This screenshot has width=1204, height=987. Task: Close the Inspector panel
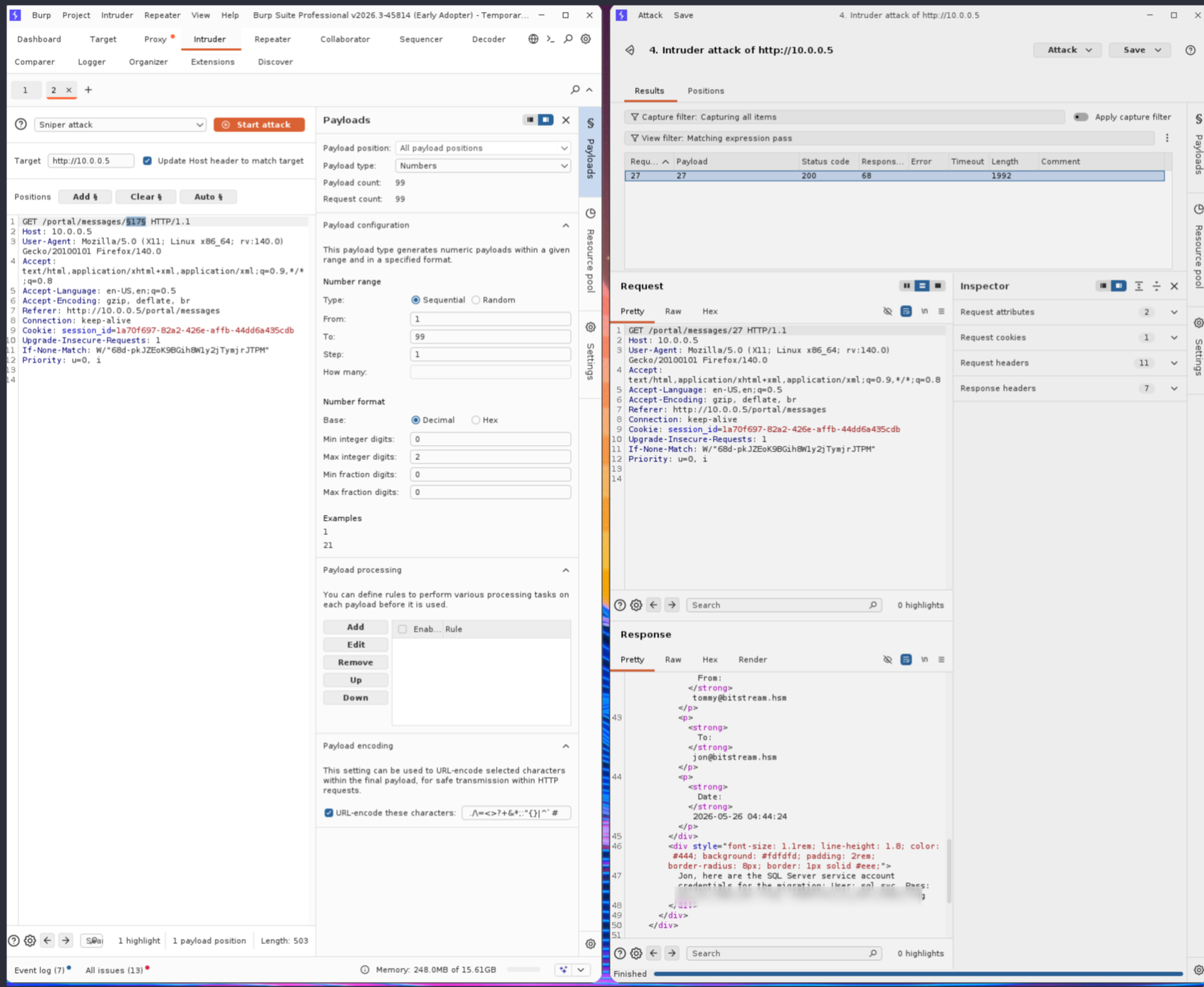[1174, 287]
